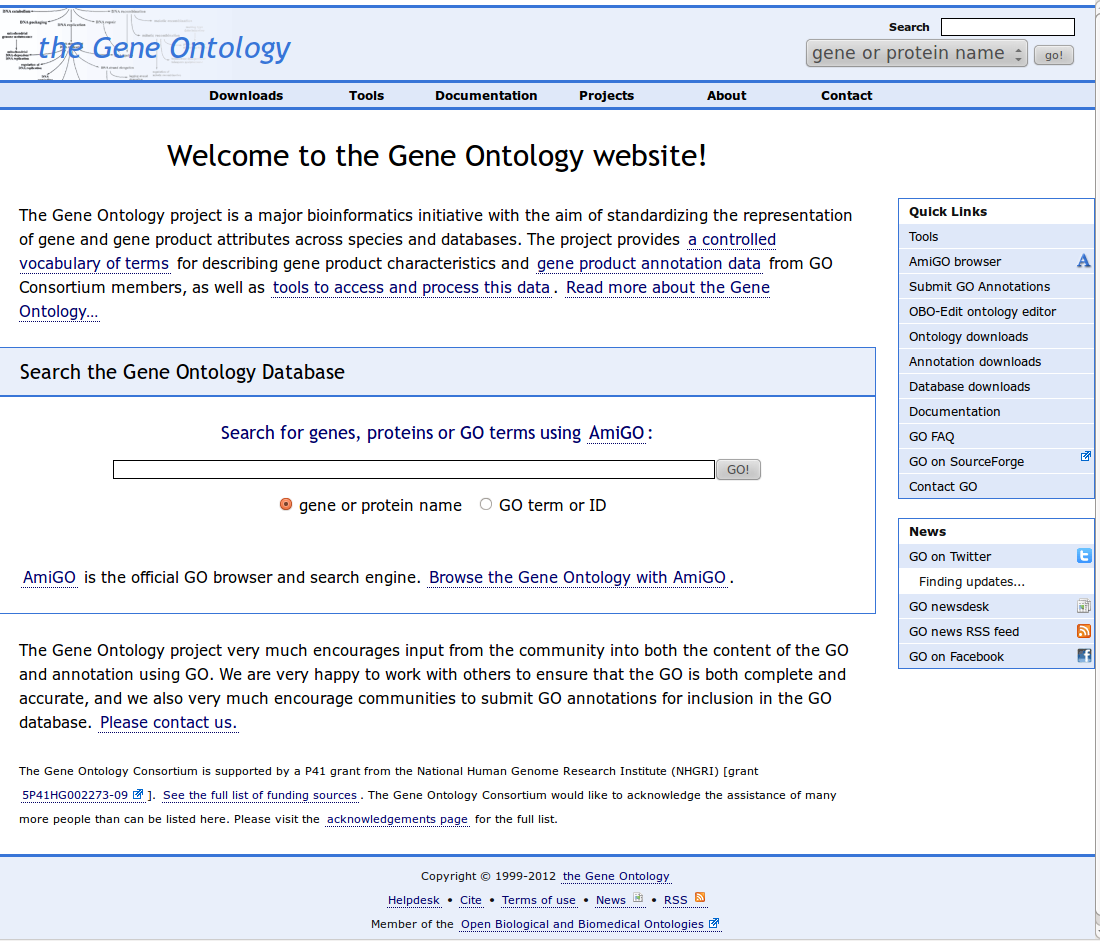
Task: Click the external-link icon after Open Biological Ontologies
Action: 713,923
